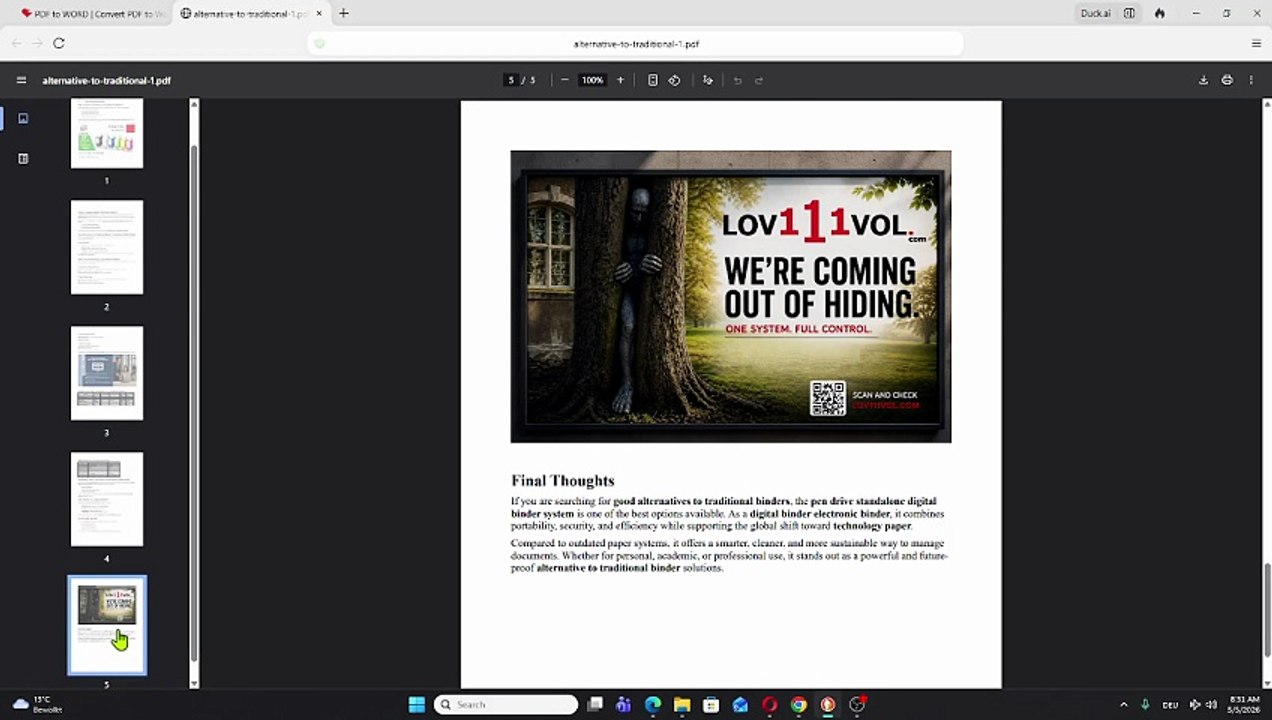Open the browser hamburger menu
1272x720 pixels.
[1256, 43]
